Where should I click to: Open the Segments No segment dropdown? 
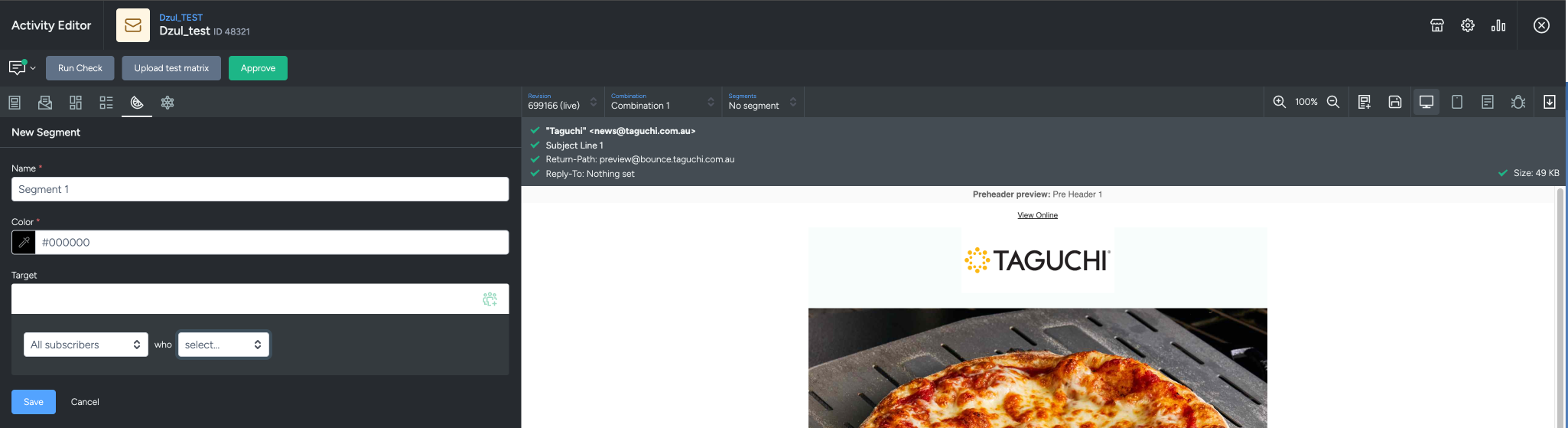click(763, 102)
